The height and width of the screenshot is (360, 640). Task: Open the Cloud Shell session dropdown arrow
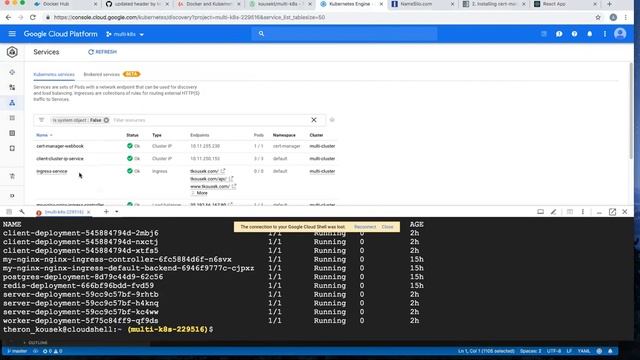point(117,212)
